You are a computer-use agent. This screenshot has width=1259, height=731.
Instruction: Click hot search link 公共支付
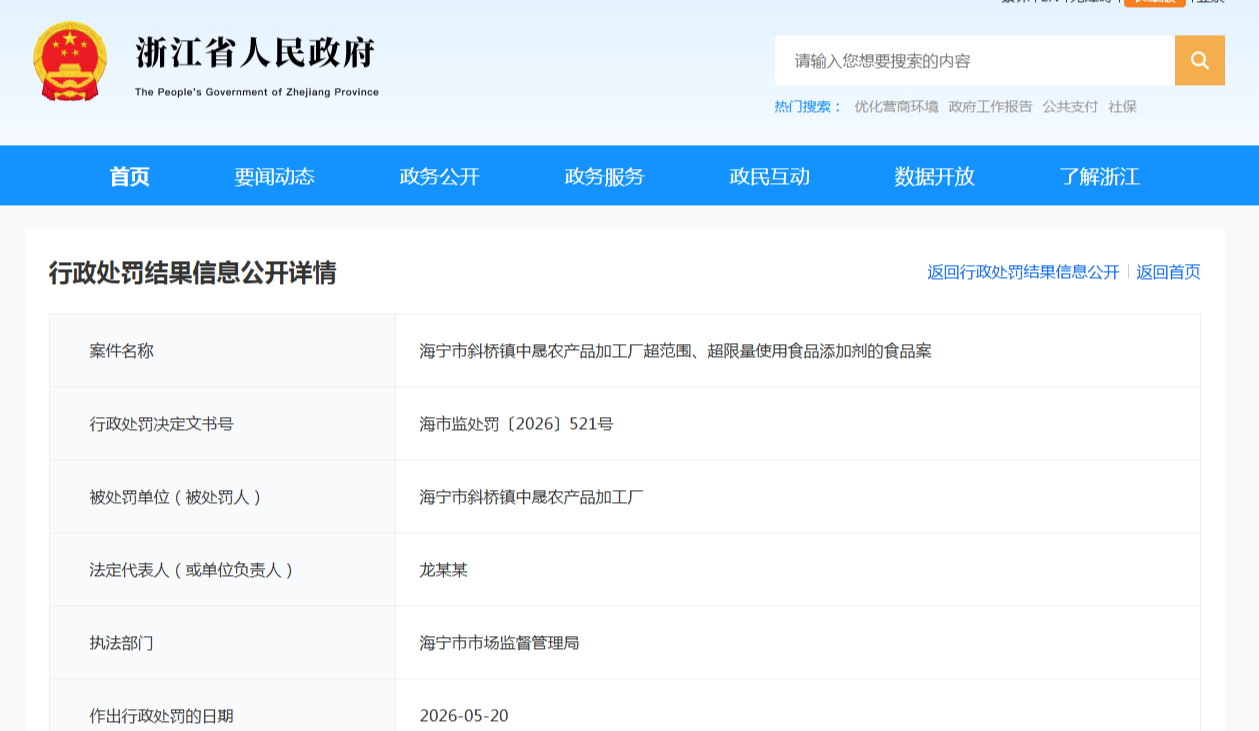click(x=1070, y=107)
